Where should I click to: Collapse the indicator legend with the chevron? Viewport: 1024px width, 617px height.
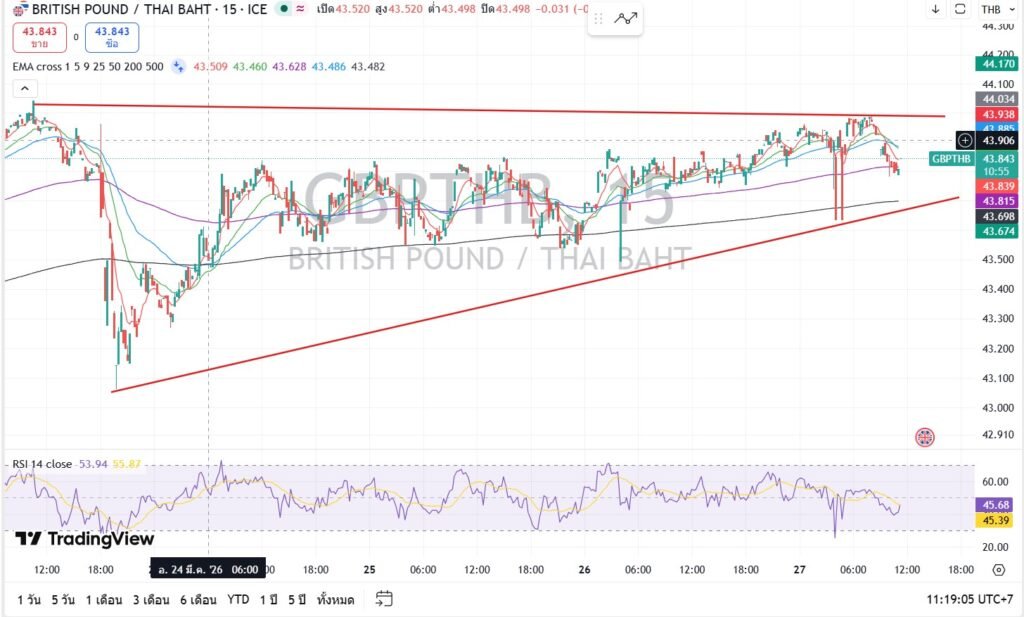[x=21, y=89]
